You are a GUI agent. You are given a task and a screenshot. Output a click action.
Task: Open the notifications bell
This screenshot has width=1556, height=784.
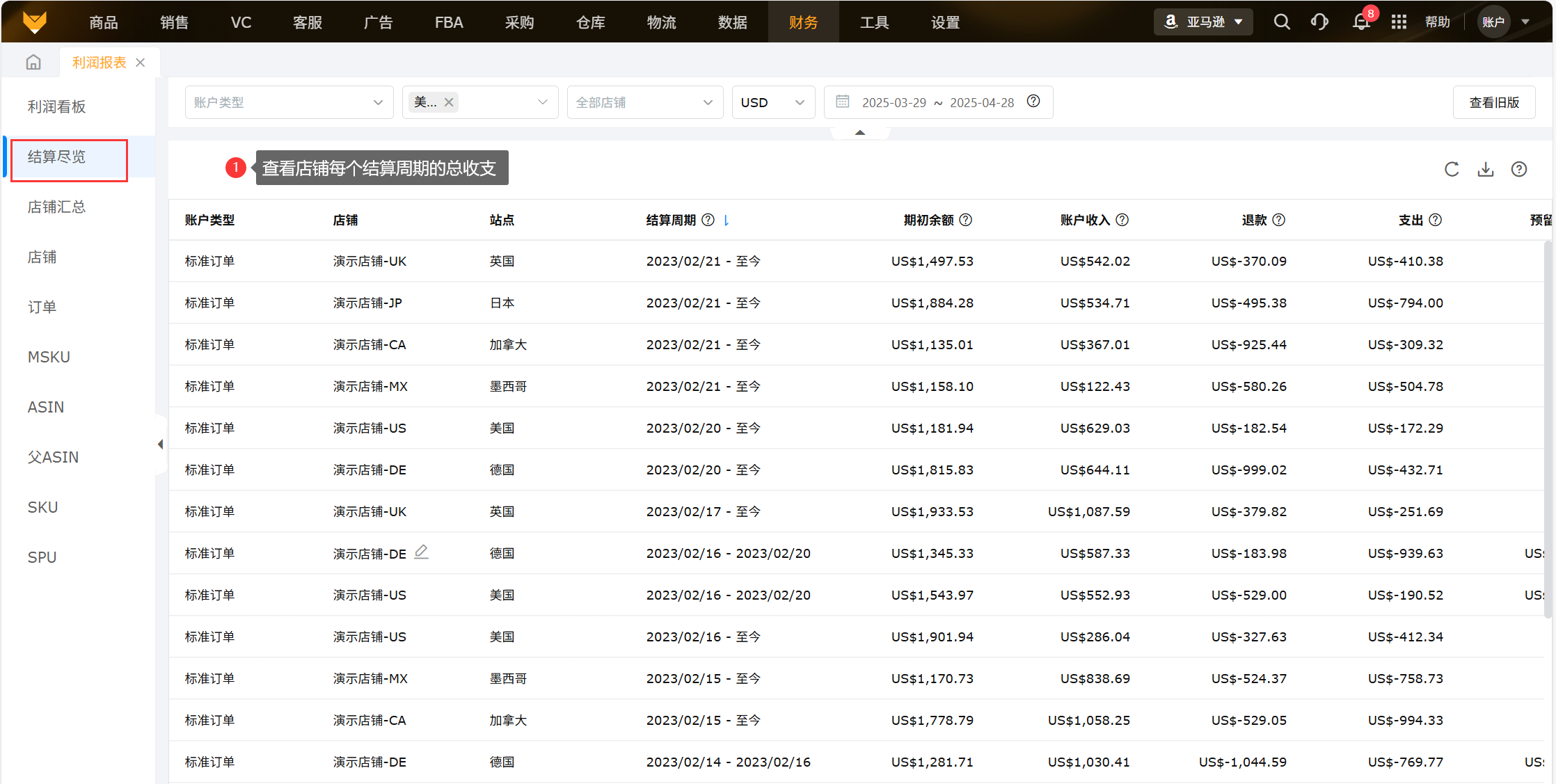tap(1360, 22)
